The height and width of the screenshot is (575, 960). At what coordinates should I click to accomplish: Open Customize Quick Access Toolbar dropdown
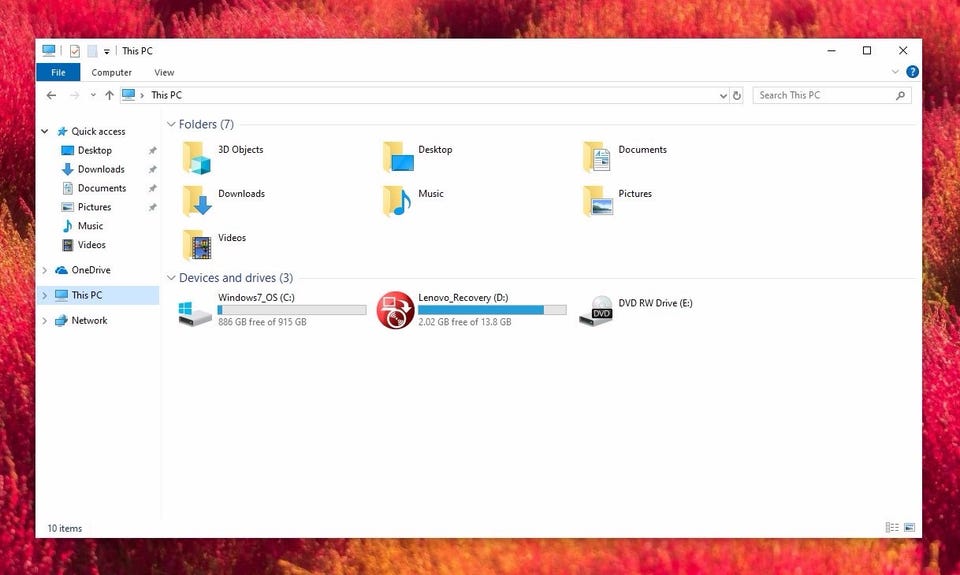(107, 51)
